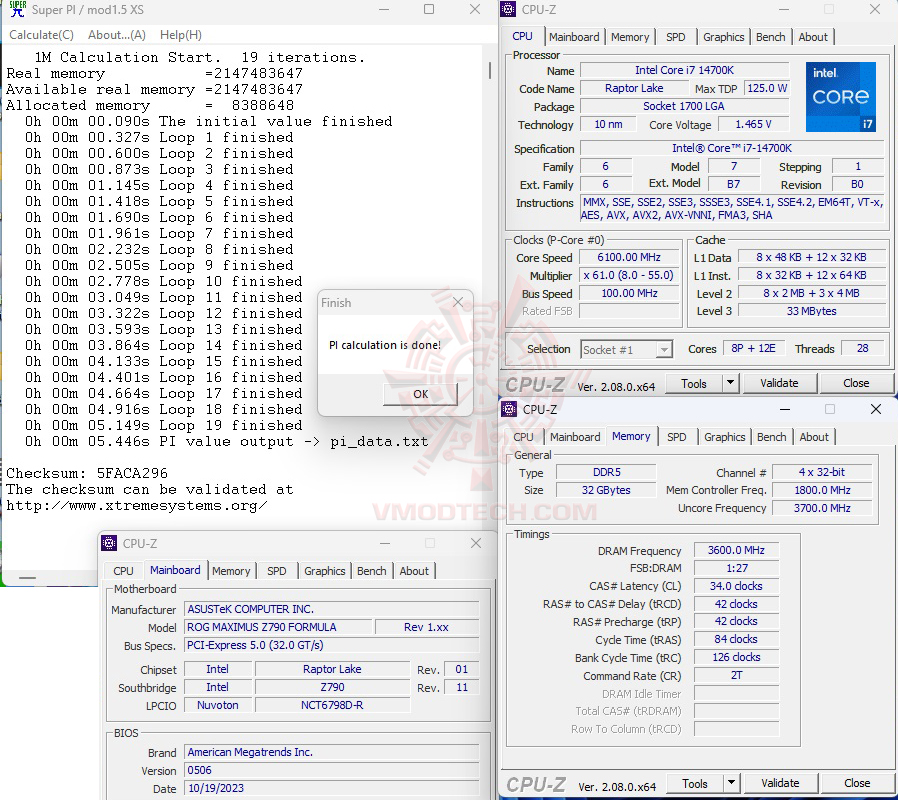
Task: Close the Finish dialog with its X
Action: tap(458, 302)
